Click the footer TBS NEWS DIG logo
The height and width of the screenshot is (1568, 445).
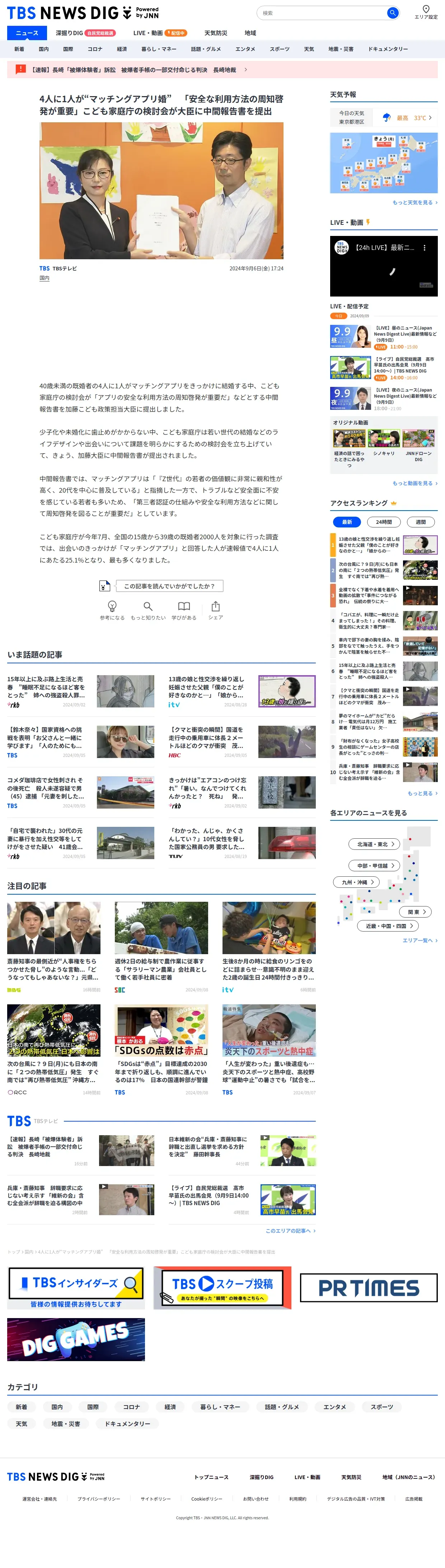(56, 1477)
